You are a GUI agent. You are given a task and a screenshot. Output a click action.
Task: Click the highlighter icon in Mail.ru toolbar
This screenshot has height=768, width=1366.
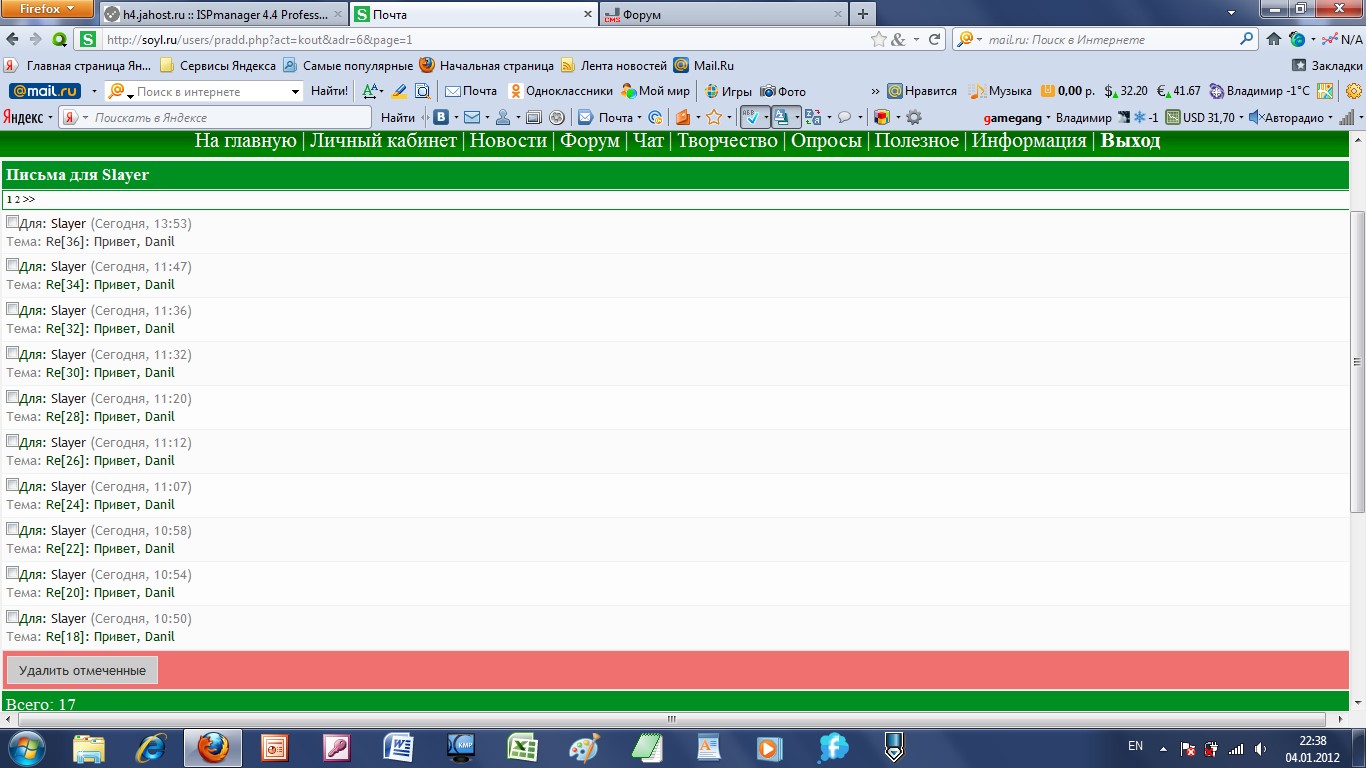click(x=399, y=91)
